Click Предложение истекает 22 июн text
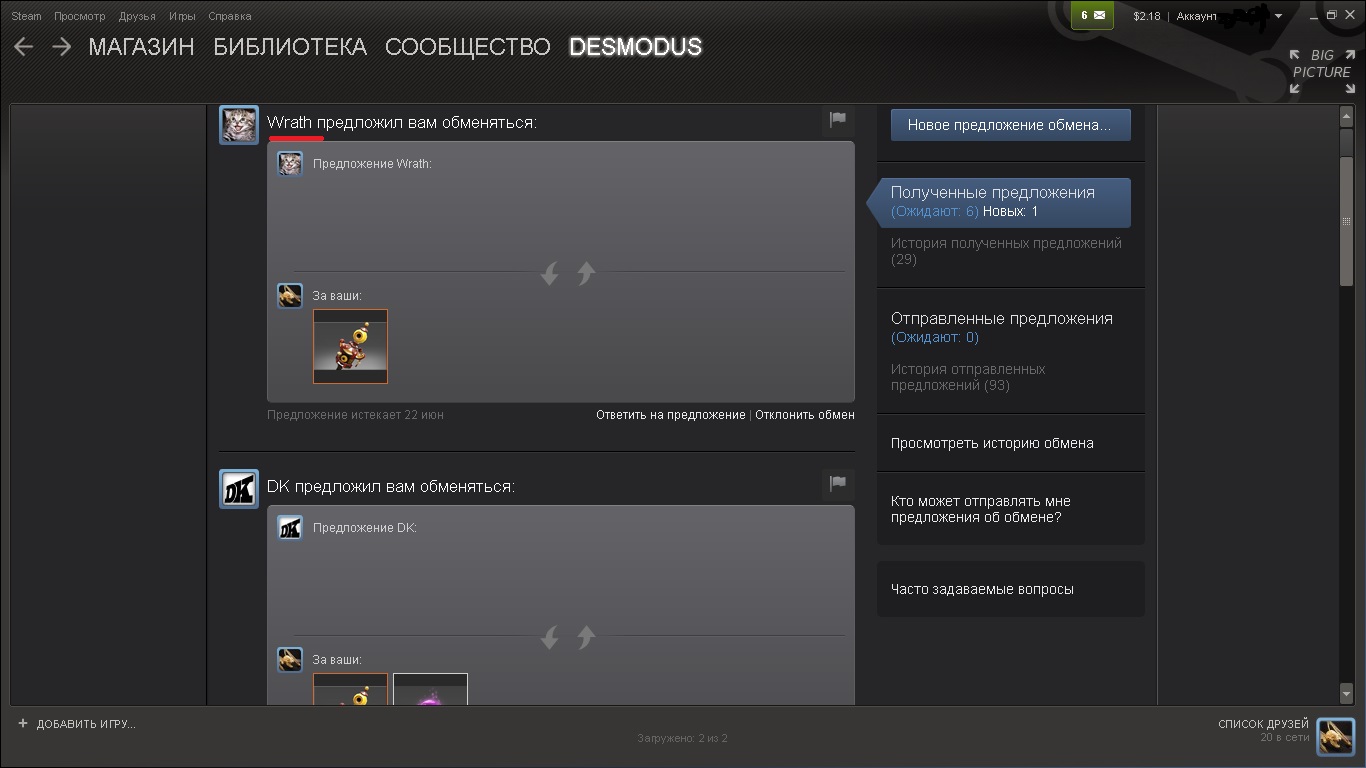The width and height of the screenshot is (1366, 768). 355,414
